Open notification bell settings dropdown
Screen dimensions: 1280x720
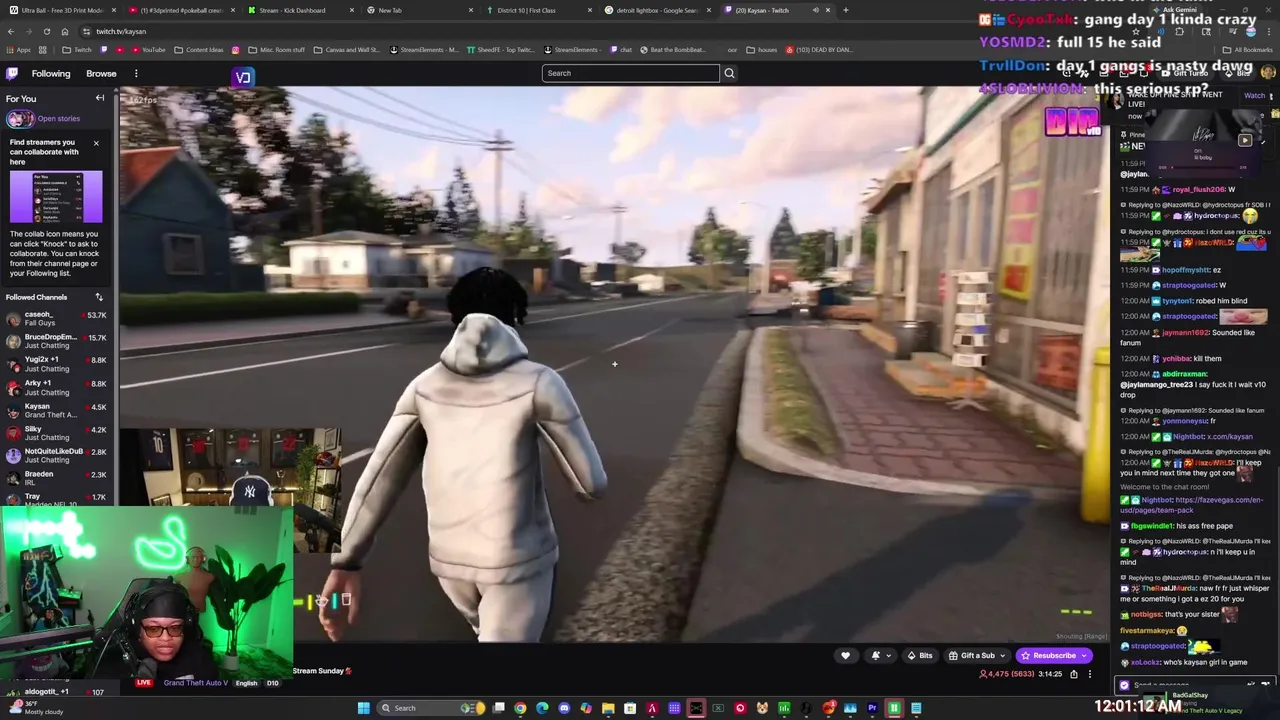tap(880, 656)
